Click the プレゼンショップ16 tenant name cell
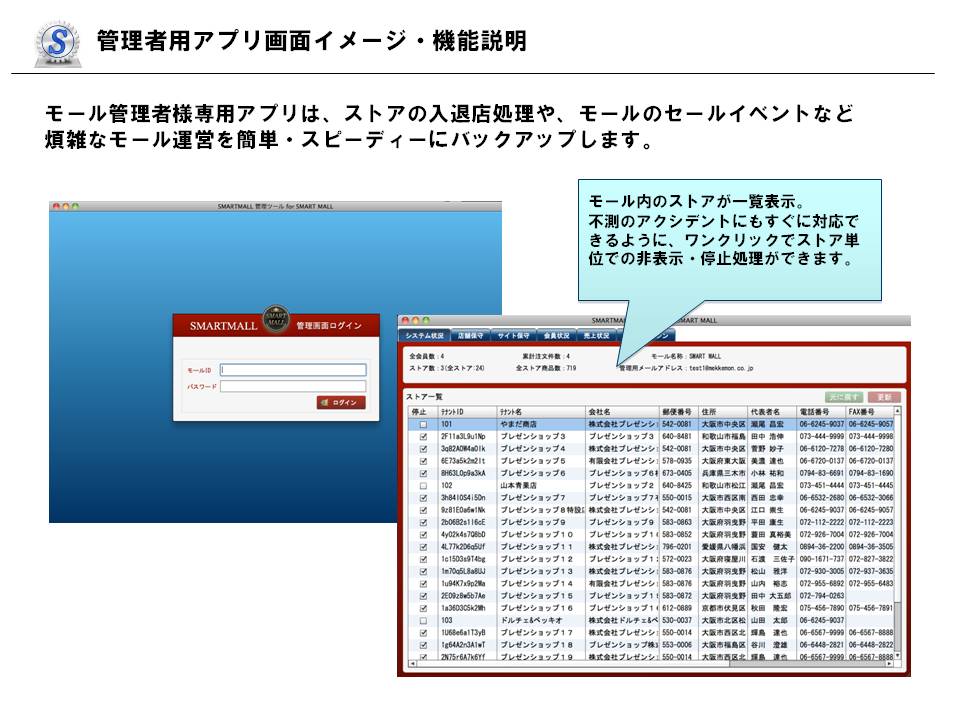Screen dimensions: 960x720 click(x=540, y=608)
